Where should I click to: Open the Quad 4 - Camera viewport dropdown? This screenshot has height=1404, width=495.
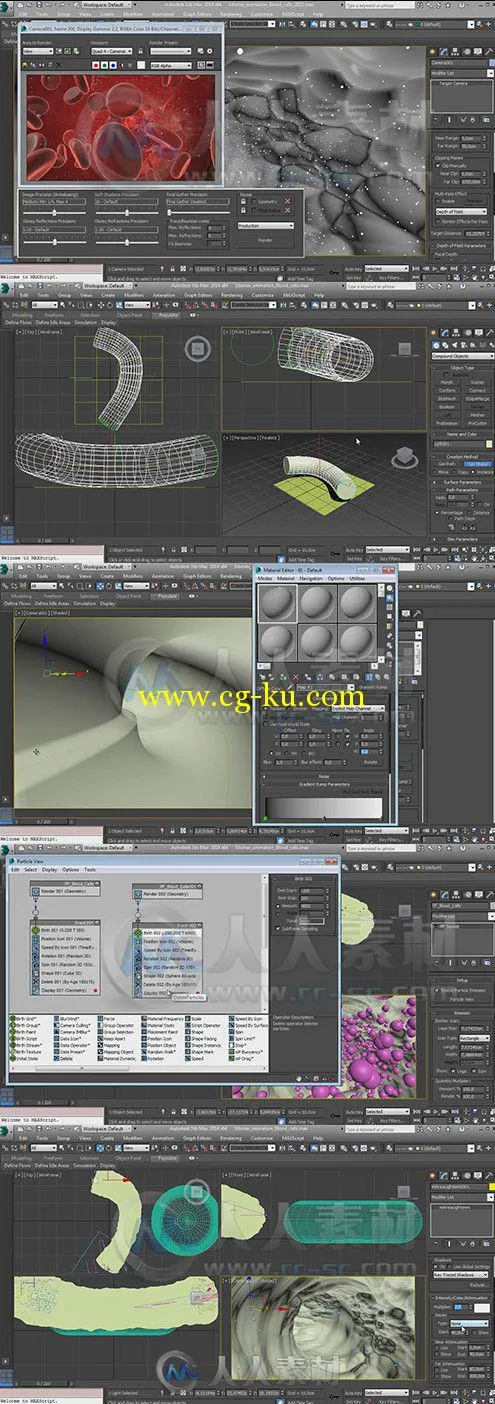[x=110, y=51]
